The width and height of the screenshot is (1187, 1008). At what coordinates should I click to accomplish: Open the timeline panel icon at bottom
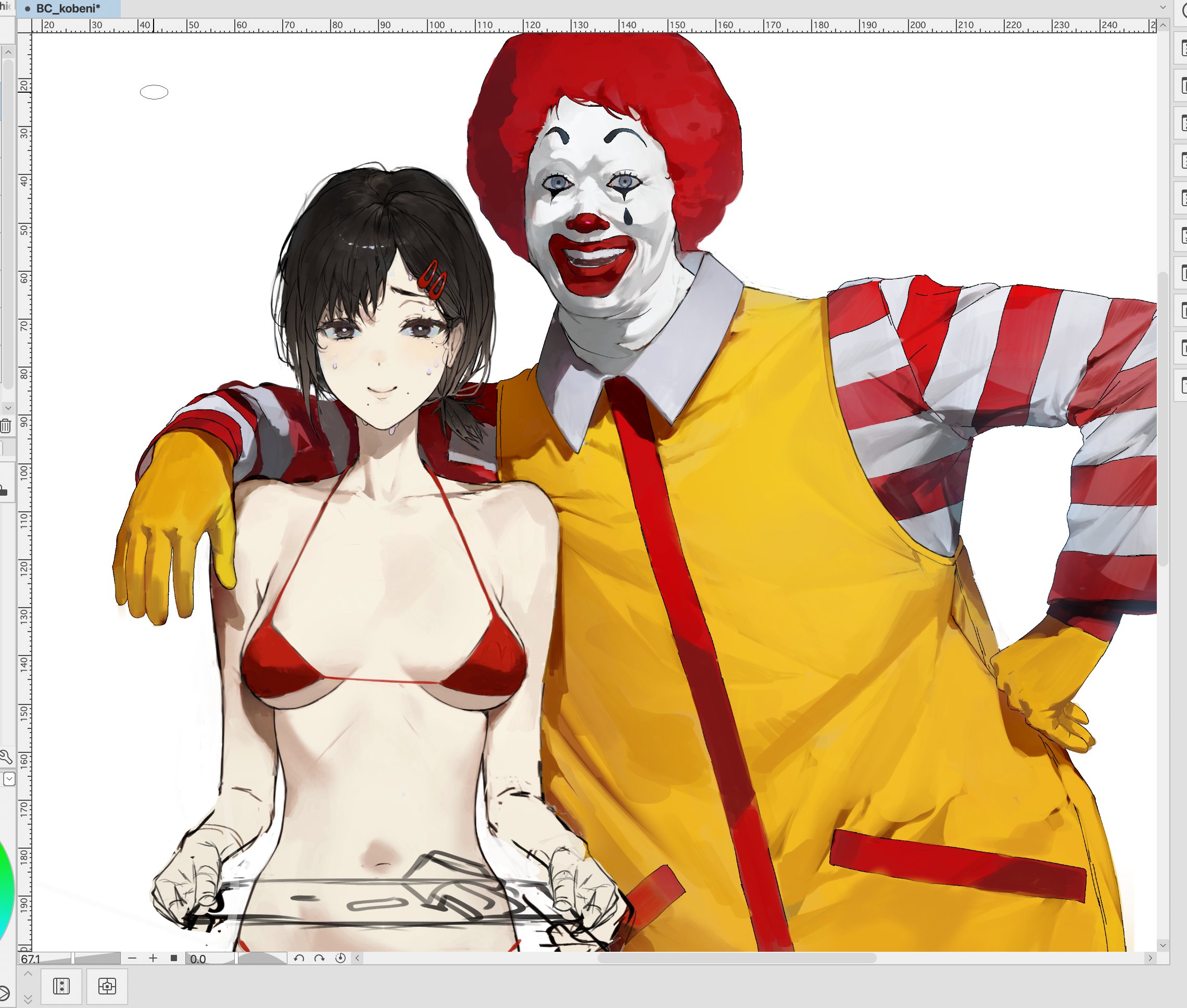click(61, 986)
